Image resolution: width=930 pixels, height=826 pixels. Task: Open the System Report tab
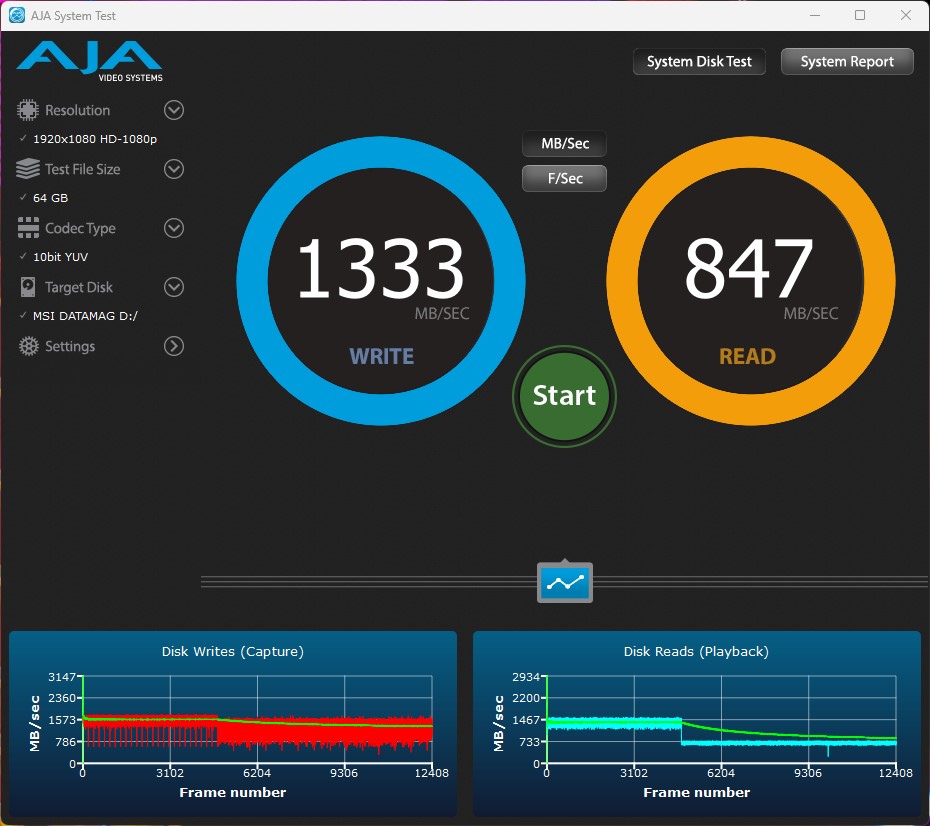click(x=847, y=62)
